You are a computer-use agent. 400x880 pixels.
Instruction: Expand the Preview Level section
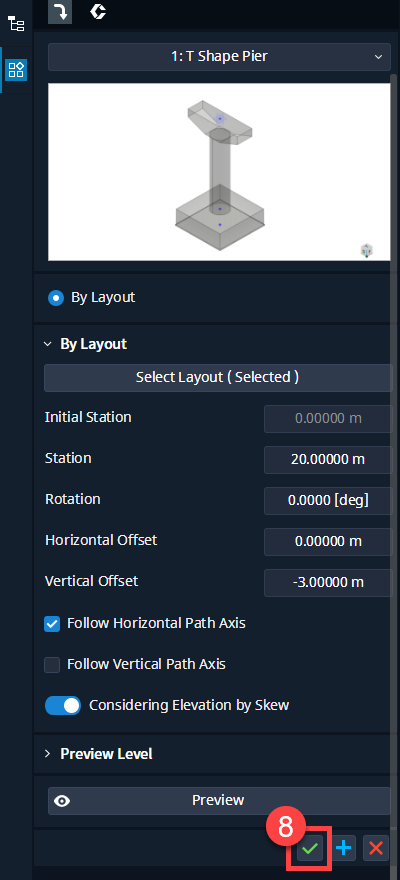coord(47,754)
